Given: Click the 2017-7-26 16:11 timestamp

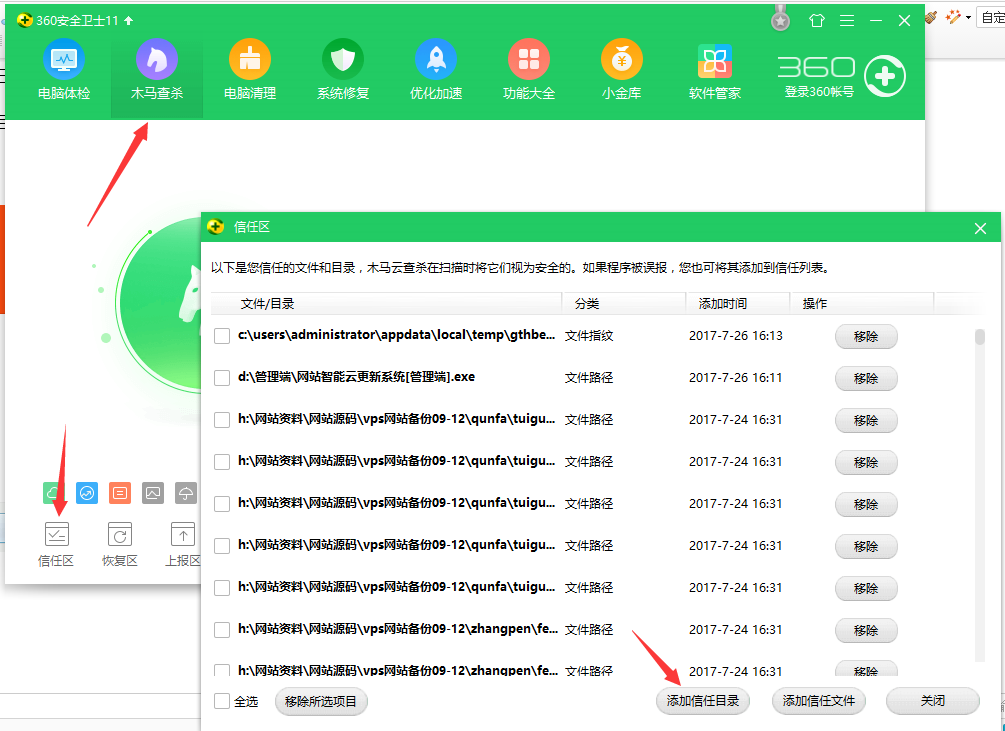Looking at the screenshot, I should pos(736,377).
